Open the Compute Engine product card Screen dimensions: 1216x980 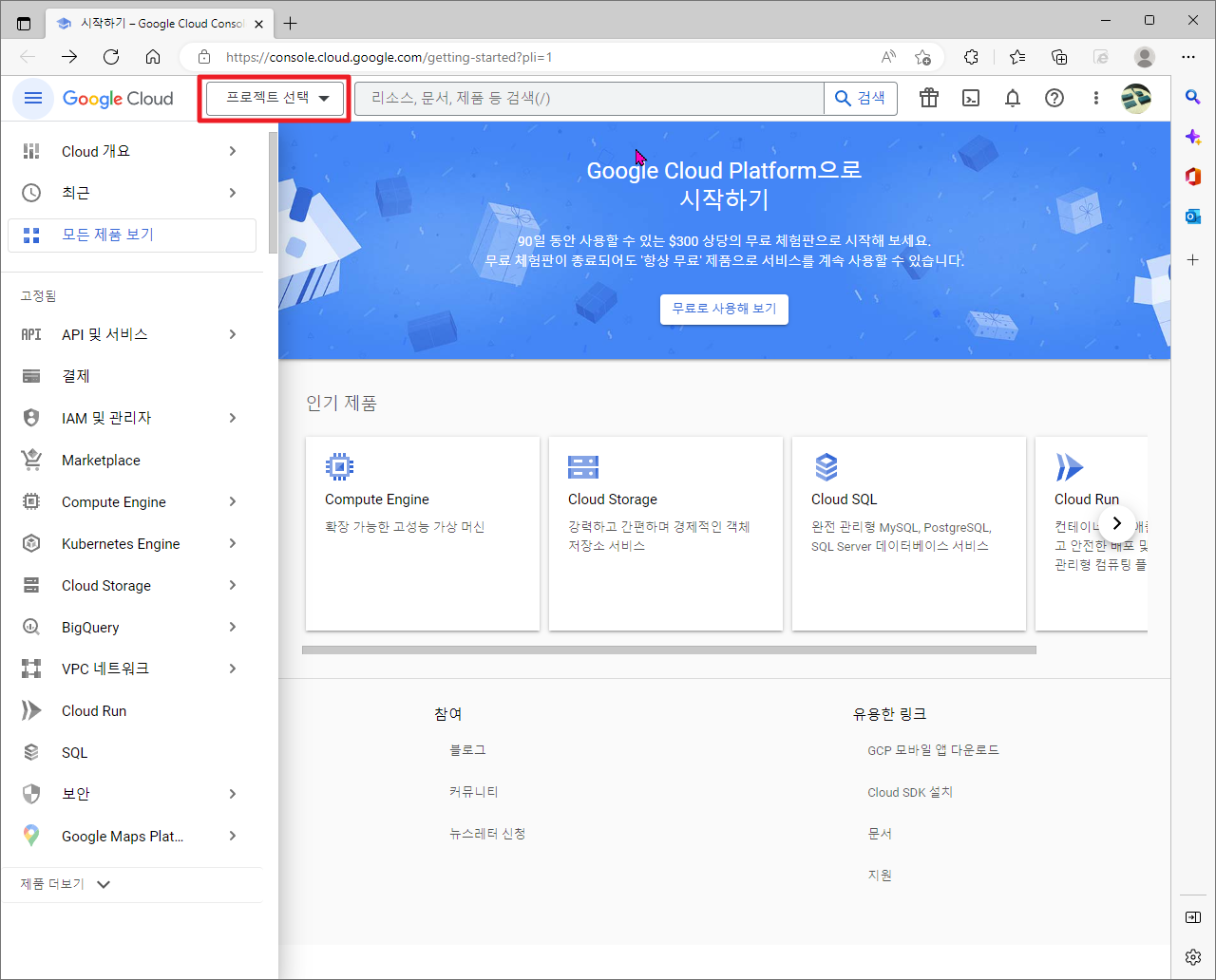423,534
